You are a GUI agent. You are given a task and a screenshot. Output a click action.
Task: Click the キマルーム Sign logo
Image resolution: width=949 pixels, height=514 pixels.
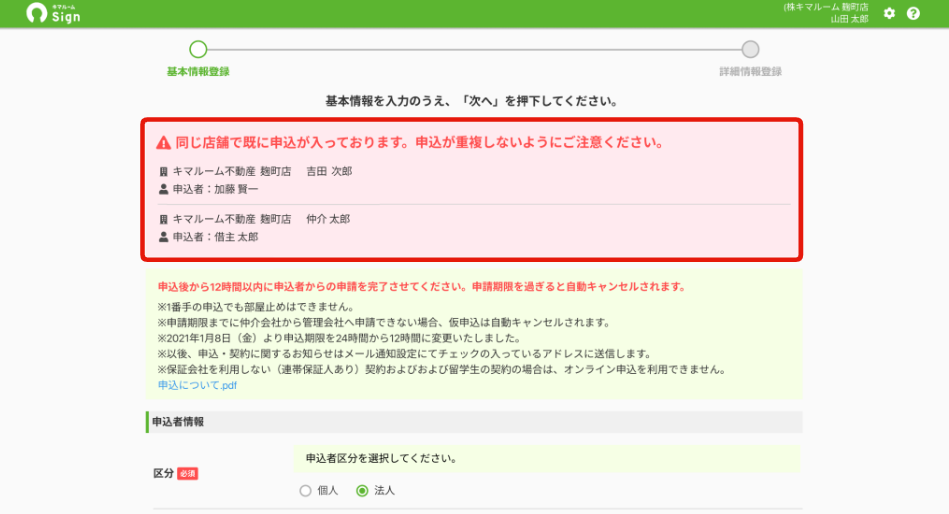point(53,13)
